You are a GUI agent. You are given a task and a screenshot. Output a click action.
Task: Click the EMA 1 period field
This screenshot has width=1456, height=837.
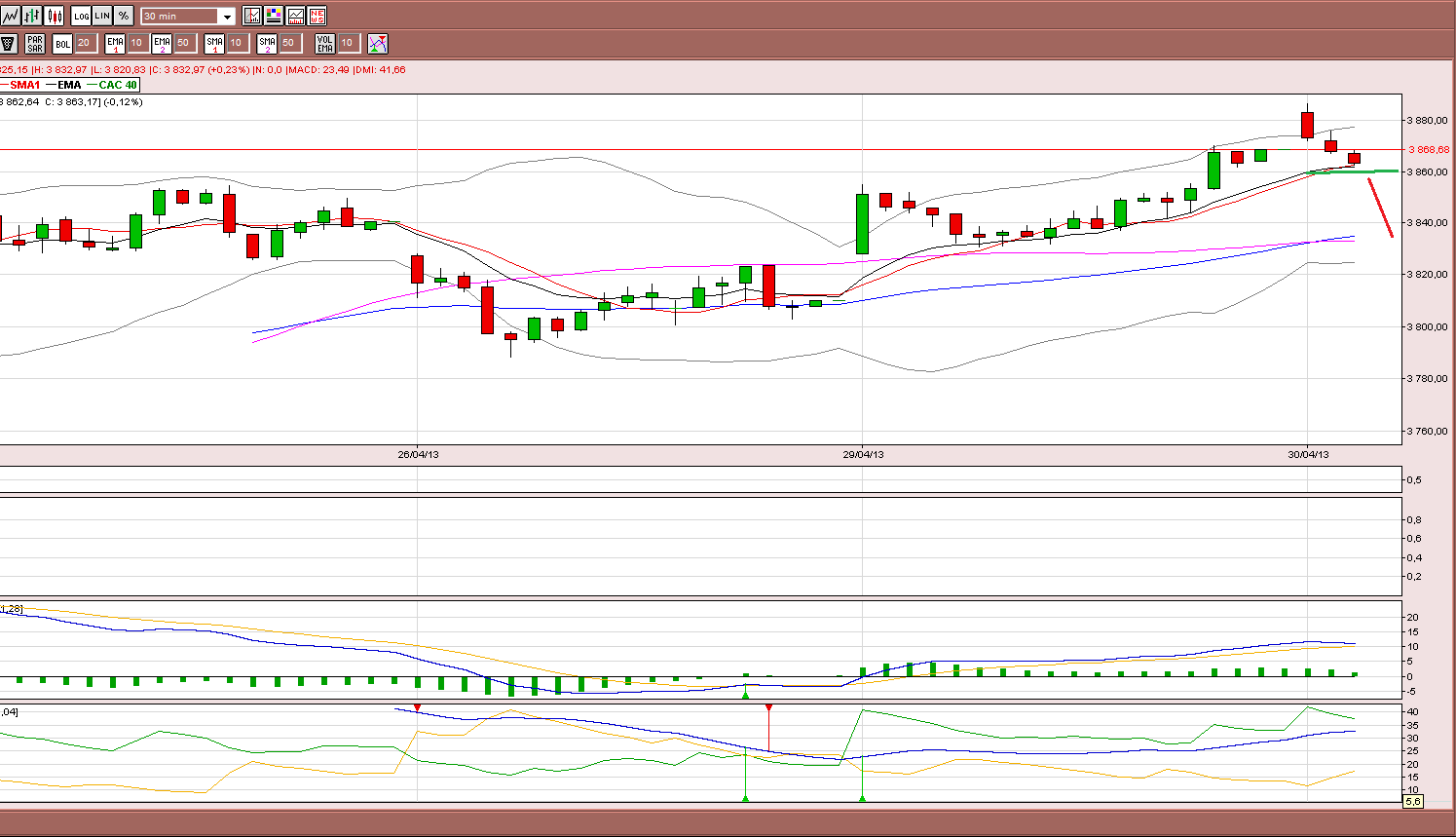[x=136, y=43]
